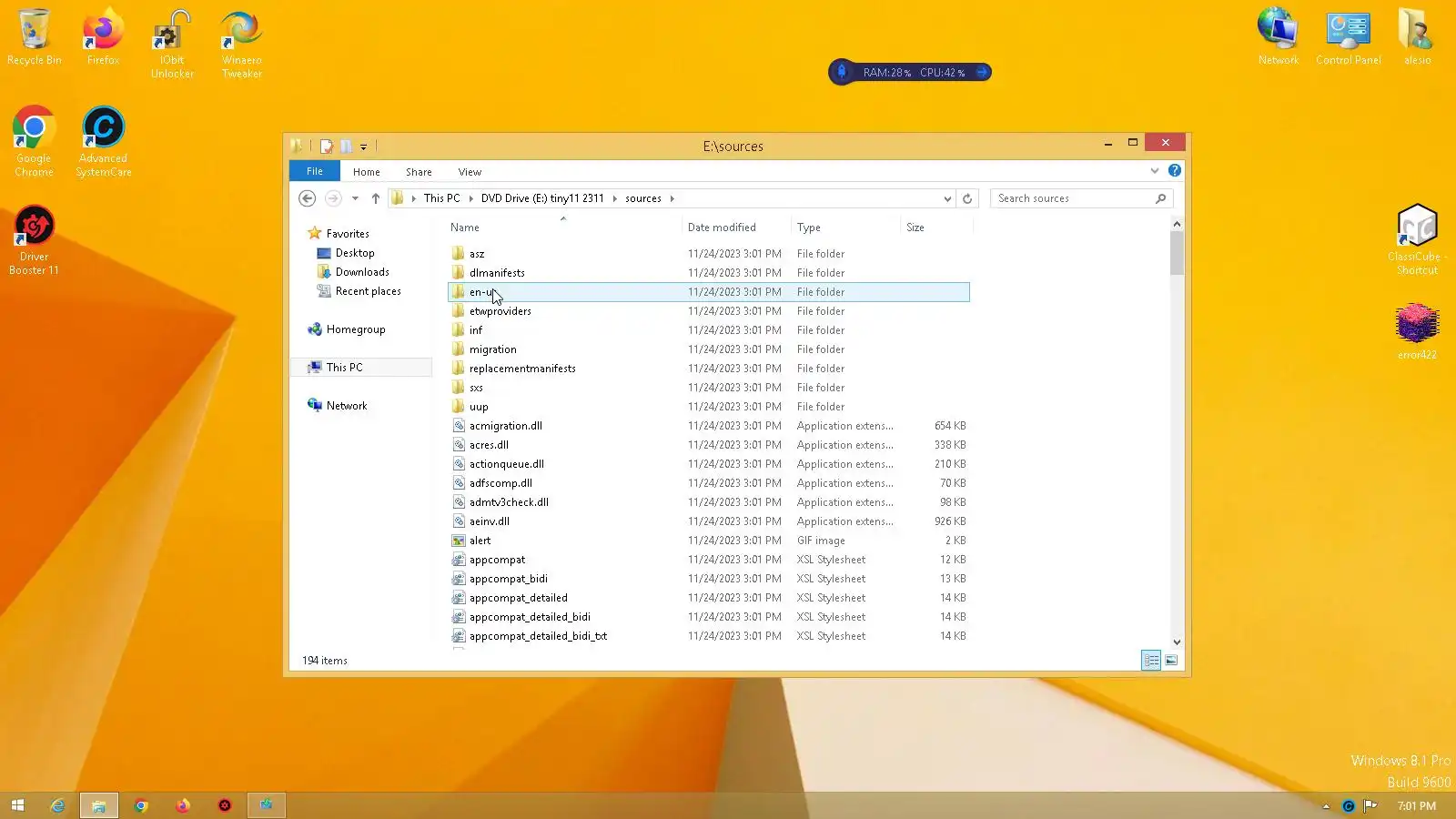The width and height of the screenshot is (1456, 819).
Task: Open Google Chrome from the taskbar
Action: tap(141, 805)
